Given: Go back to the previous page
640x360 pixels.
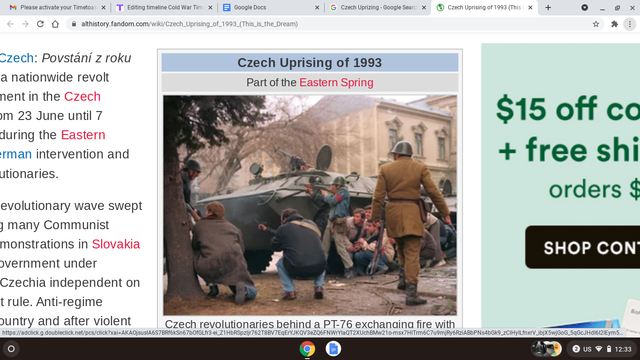Looking at the screenshot, I should [10, 24].
